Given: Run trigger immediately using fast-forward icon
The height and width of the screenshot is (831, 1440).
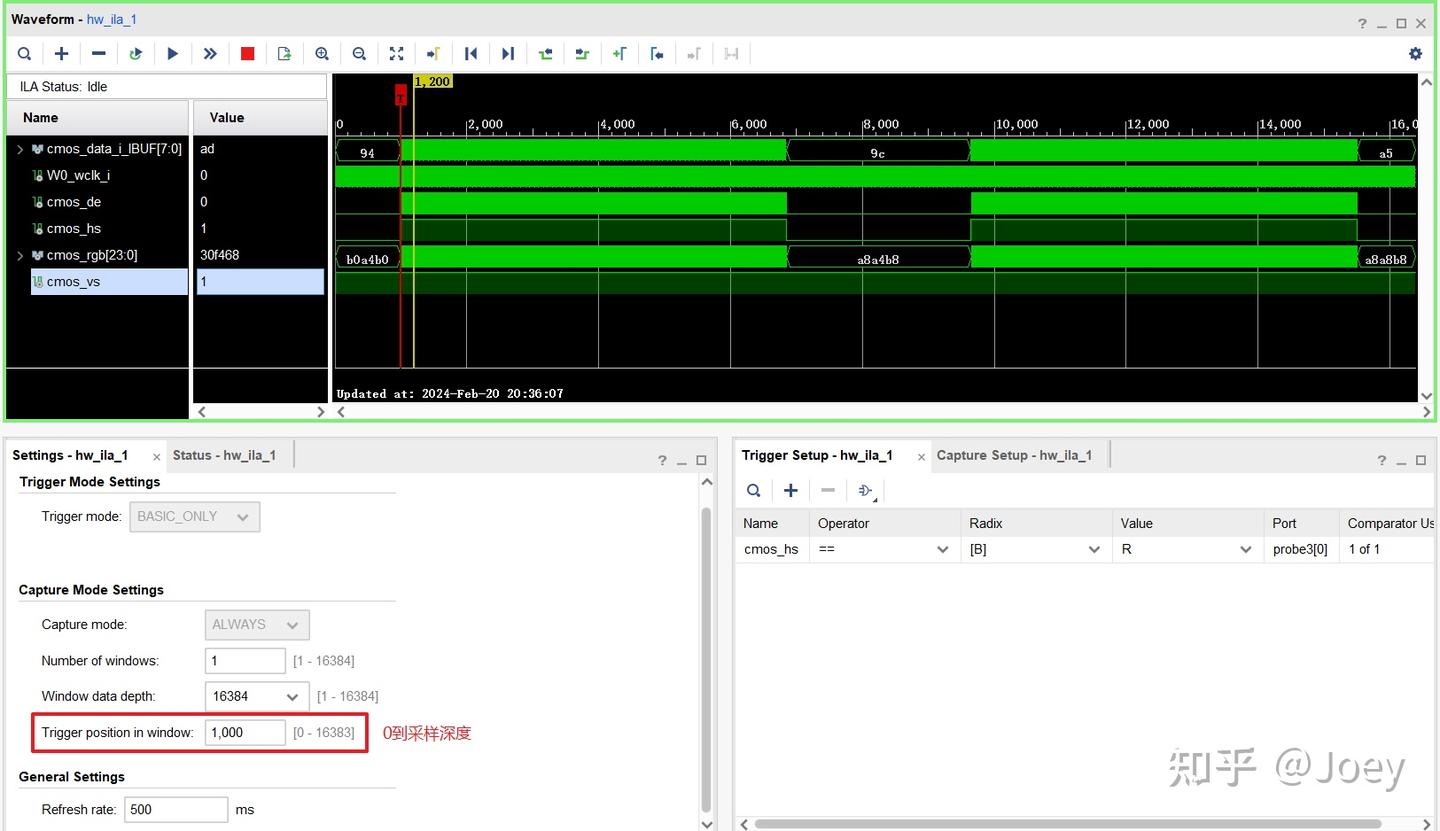Looking at the screenshot, I should [210, 53].
